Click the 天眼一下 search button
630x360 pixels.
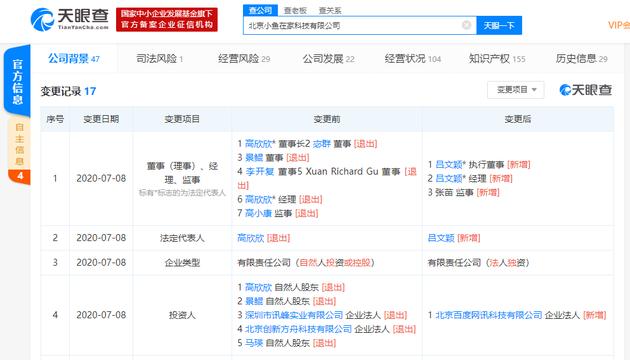click(x=499, y=25)
